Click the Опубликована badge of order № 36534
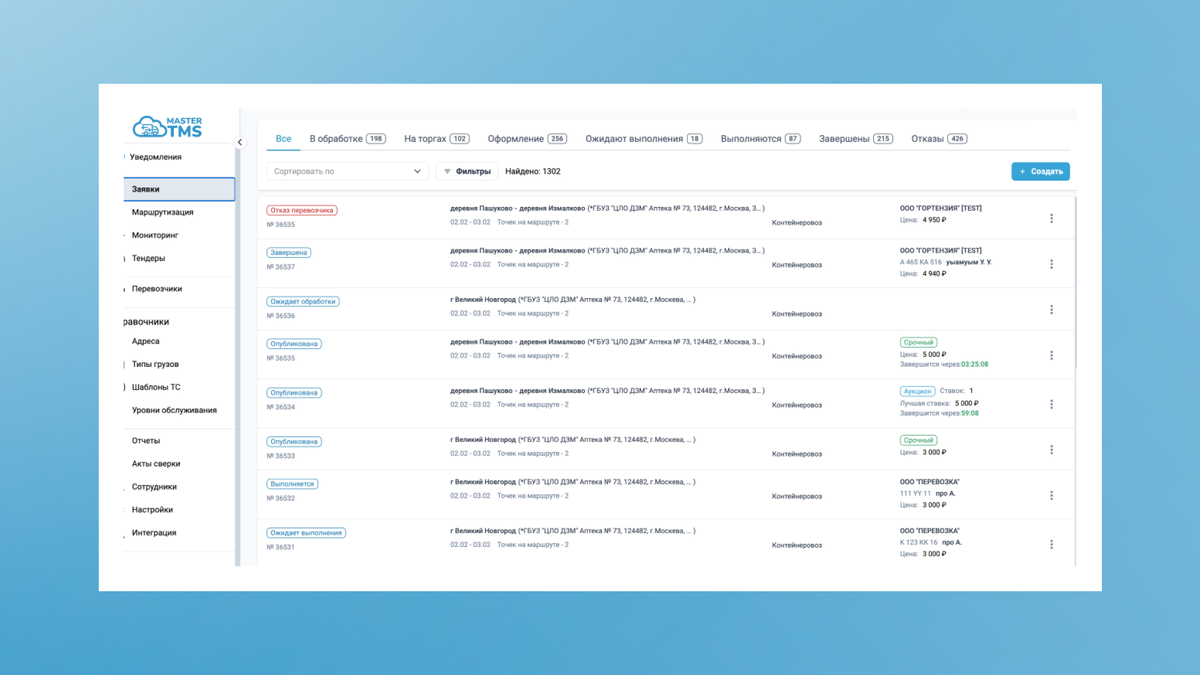 (294, 393)
